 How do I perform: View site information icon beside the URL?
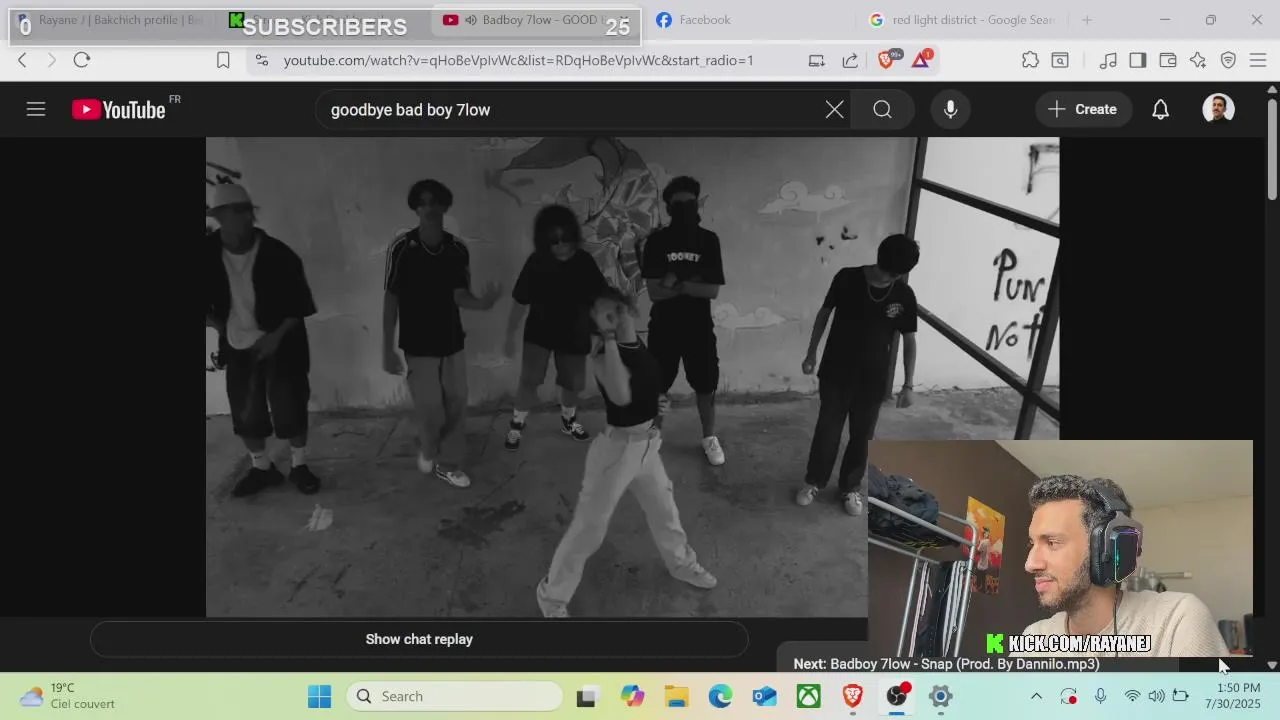(262, 60)
